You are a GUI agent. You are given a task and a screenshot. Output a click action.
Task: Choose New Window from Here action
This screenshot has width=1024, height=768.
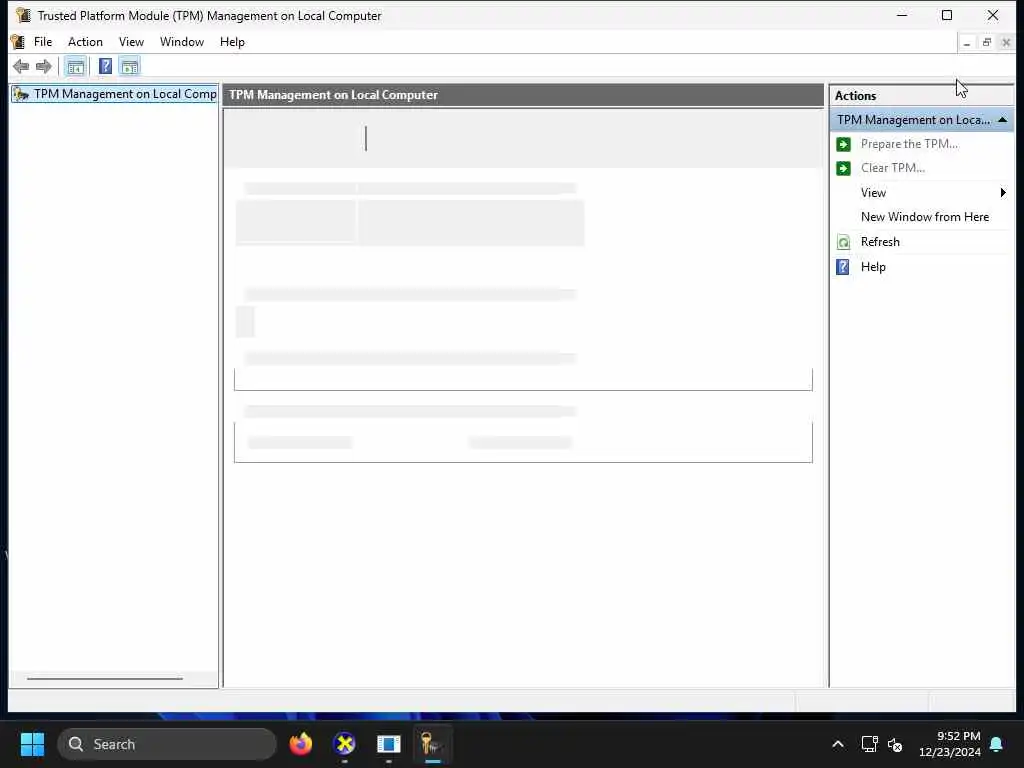pyautogui.click(x=925, y=217)
